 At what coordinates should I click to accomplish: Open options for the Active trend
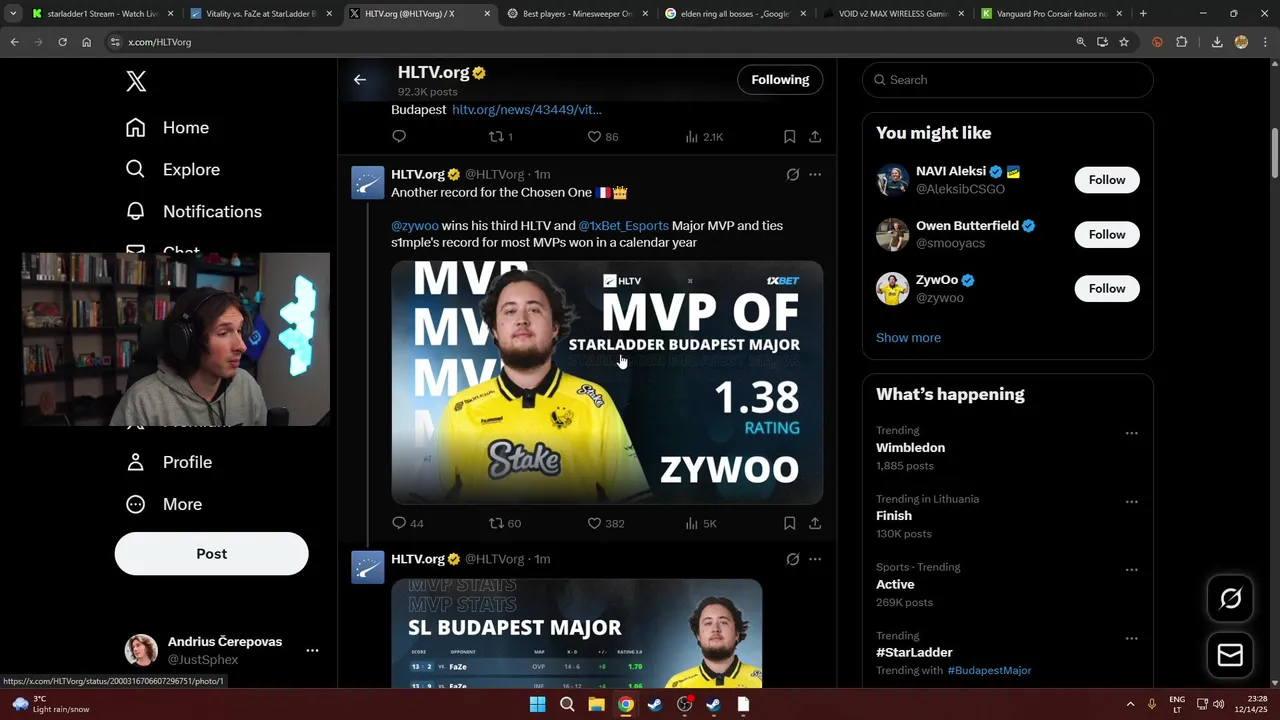point(1131,570)
